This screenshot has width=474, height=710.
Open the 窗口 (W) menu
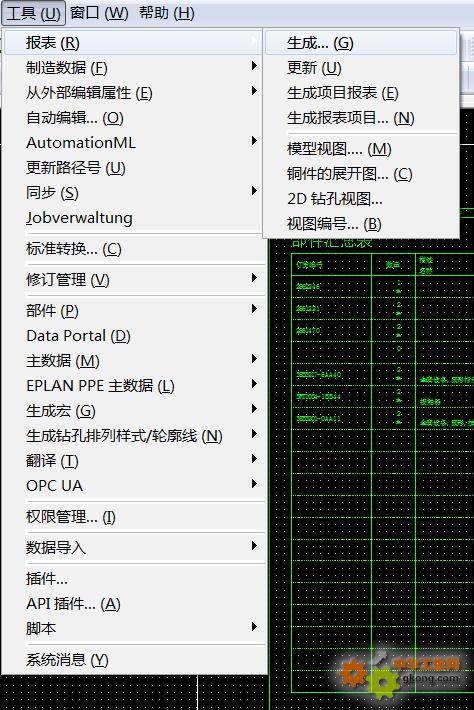99,13
